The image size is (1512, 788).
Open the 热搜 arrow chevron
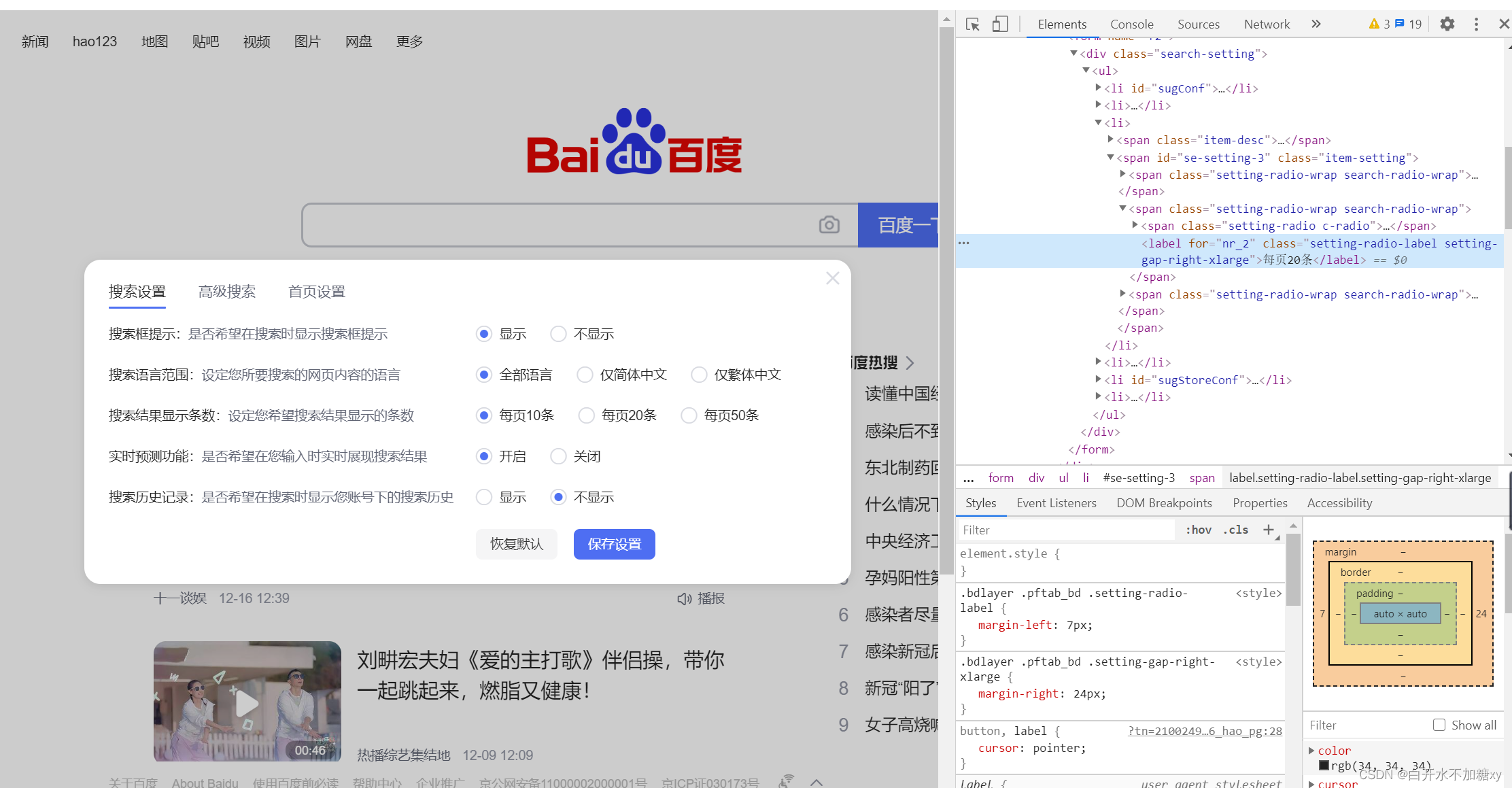pyautogui.click(x=910, y=363)
